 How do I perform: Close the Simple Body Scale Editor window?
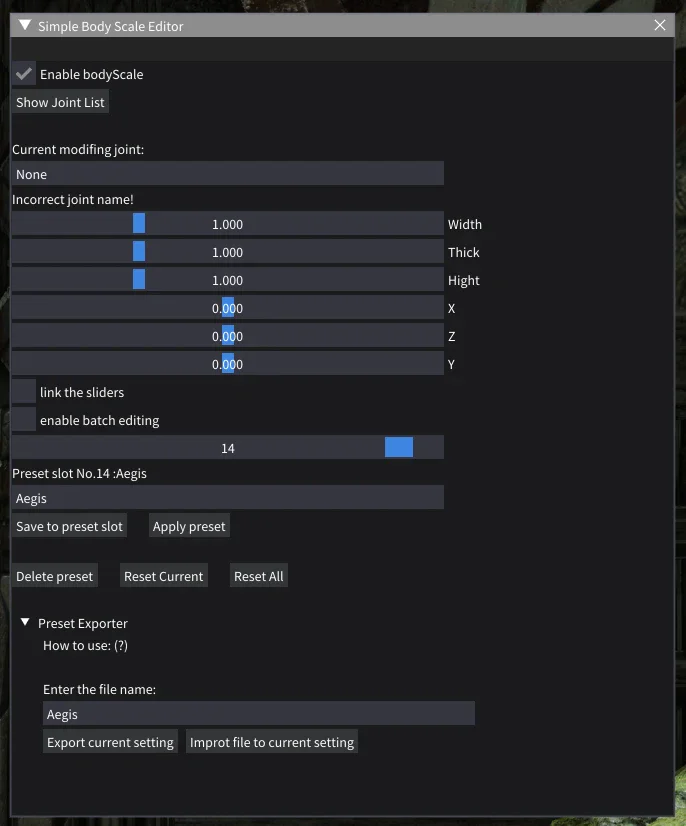tap(660, 25)
